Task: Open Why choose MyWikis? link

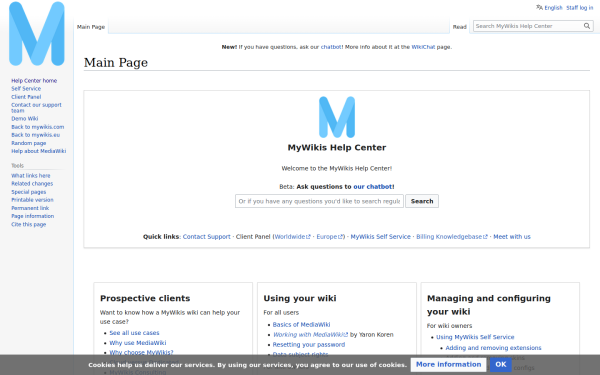Action: click(141, 352)
